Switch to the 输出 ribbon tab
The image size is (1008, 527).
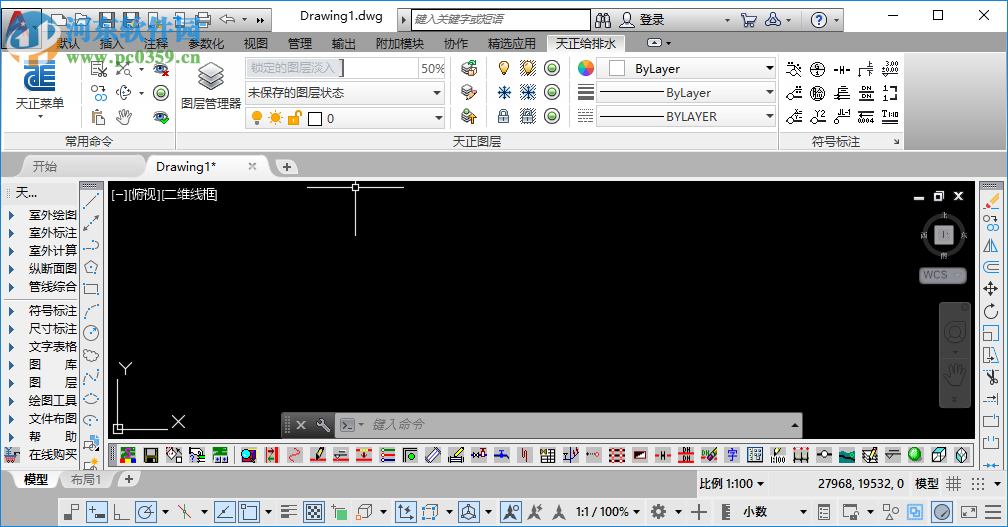[x=343, y=43]
